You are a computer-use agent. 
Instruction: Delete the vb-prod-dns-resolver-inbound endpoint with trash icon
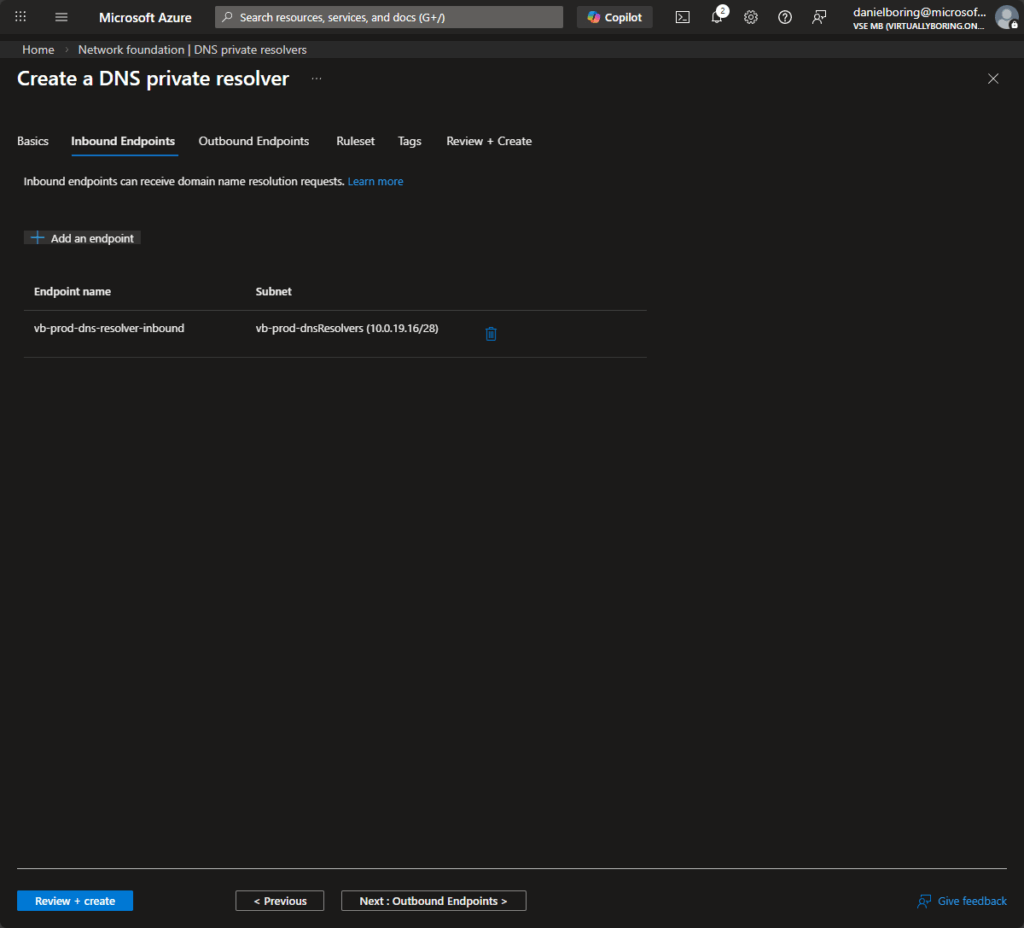pos(491,334)
